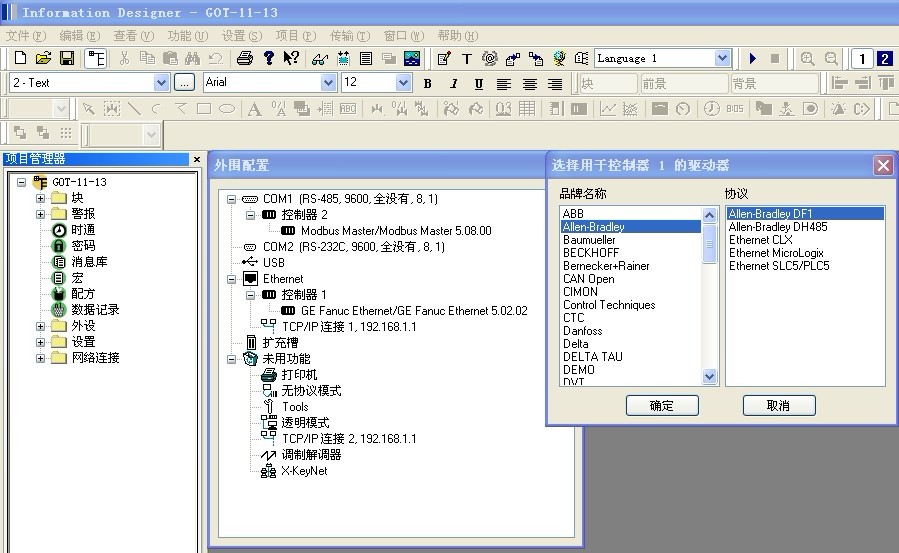Expand the 警报 folder in project tree

tap(40, 214)
